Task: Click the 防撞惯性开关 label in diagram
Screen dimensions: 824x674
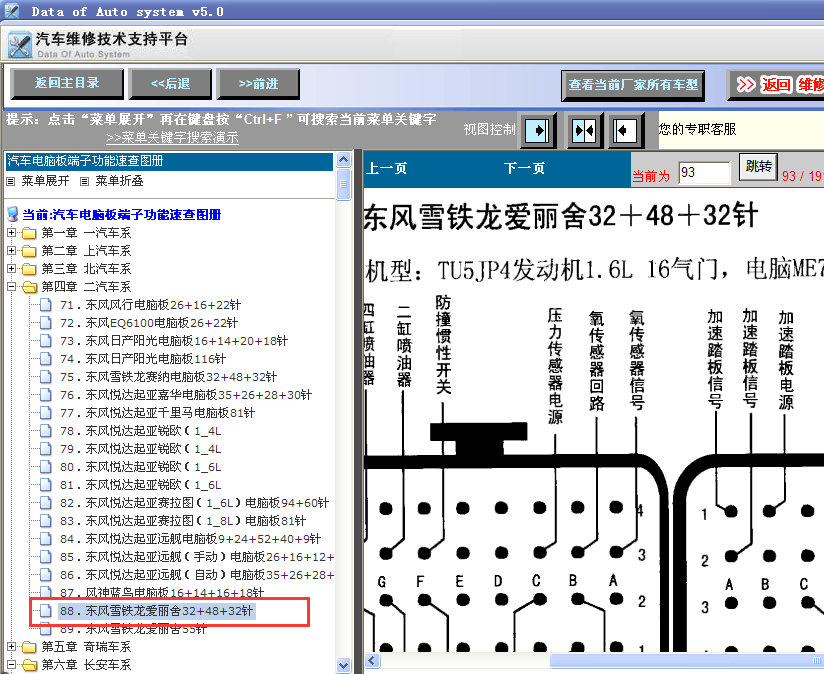Action: point(443,345)
